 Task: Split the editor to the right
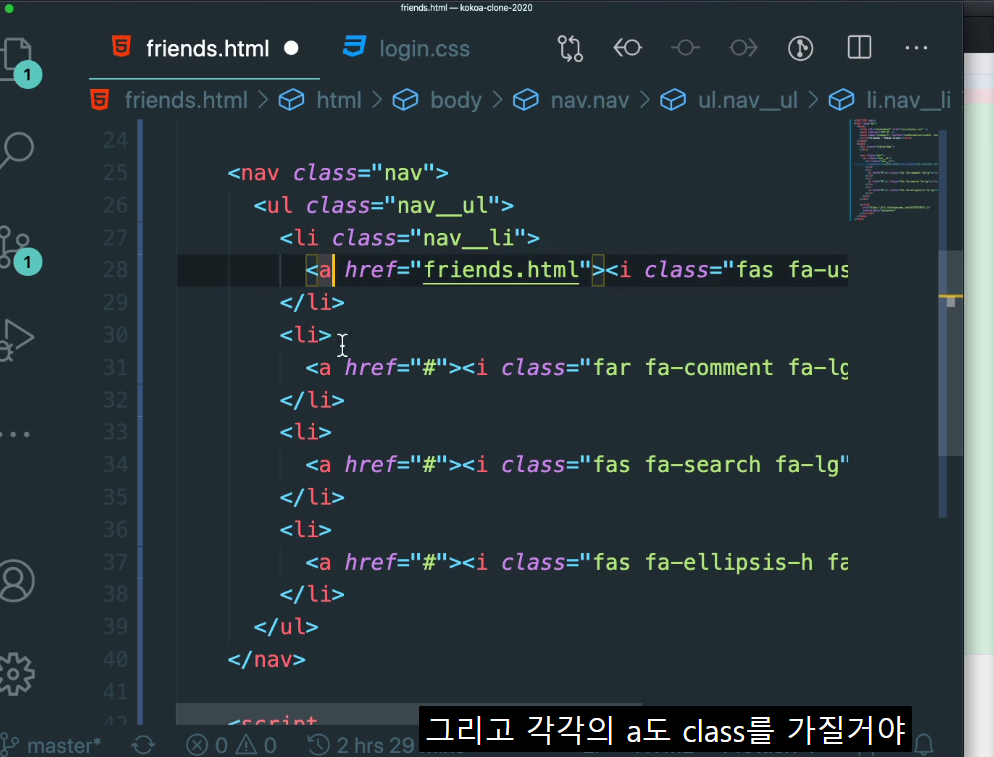point(859,48)
